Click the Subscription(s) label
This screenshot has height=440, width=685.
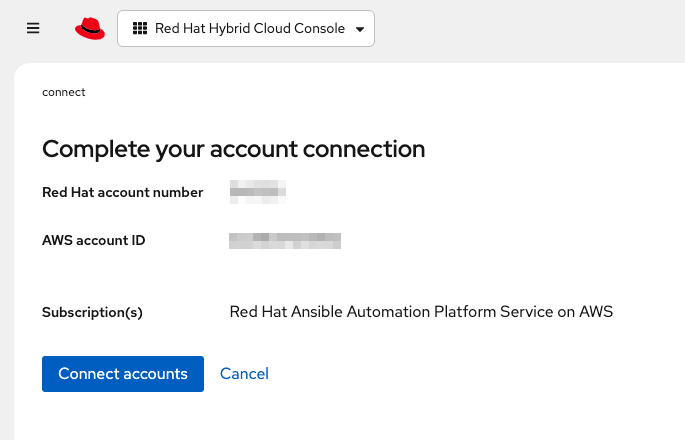click(92, 312)
